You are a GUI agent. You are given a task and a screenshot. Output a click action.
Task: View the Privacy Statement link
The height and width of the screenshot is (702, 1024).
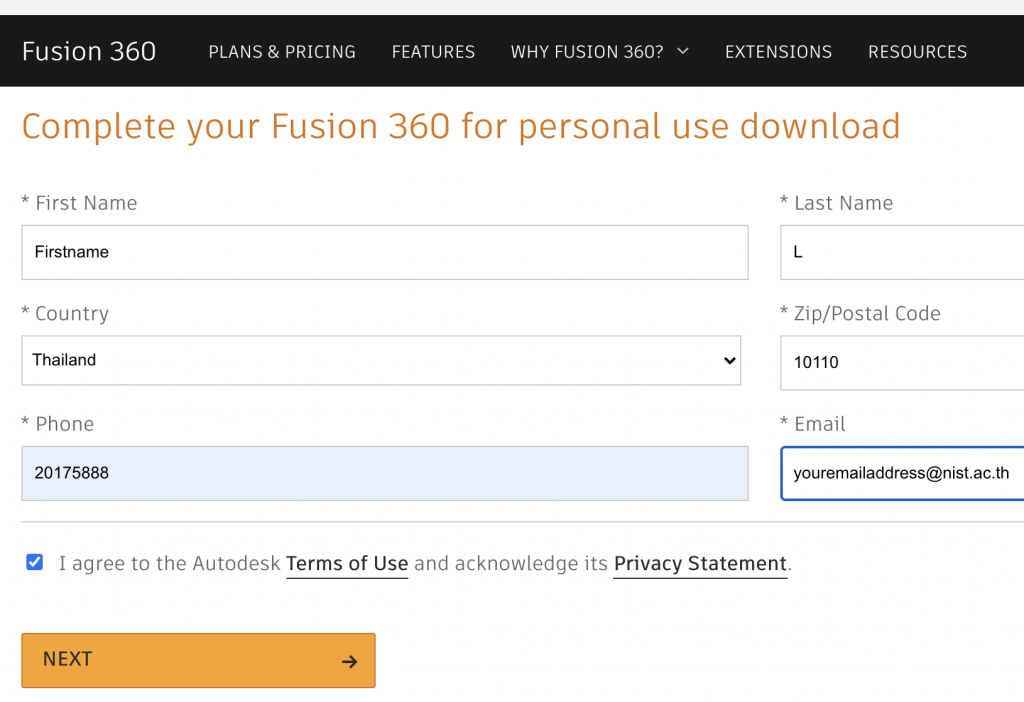coord(700,564)
